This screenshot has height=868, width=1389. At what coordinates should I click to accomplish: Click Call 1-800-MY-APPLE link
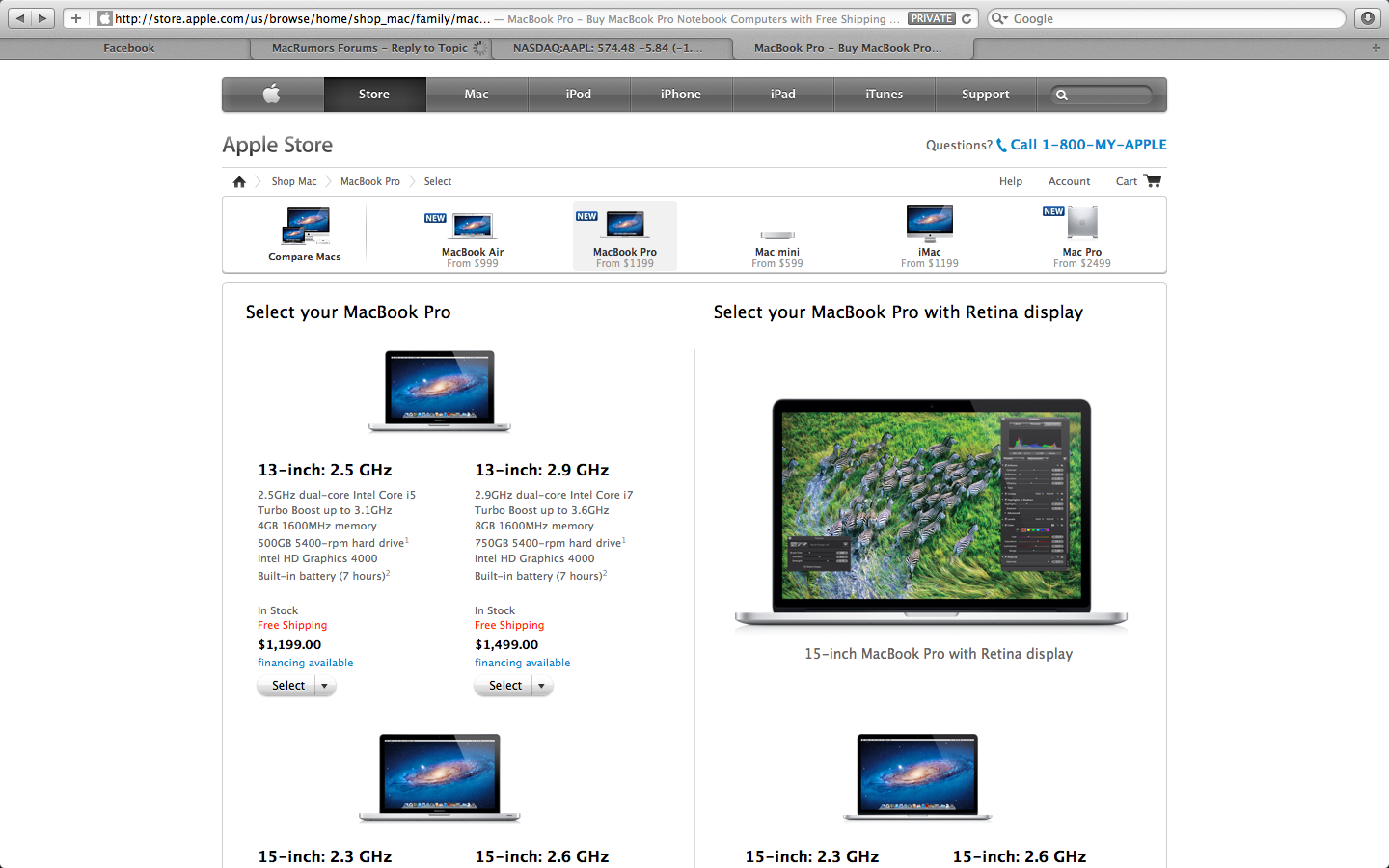pos(1088,145)
